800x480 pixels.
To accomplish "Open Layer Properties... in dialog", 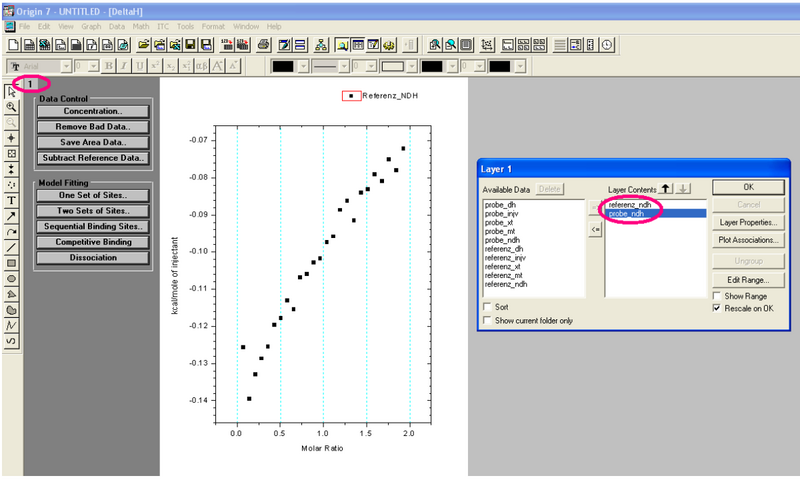I will point(748,222).
